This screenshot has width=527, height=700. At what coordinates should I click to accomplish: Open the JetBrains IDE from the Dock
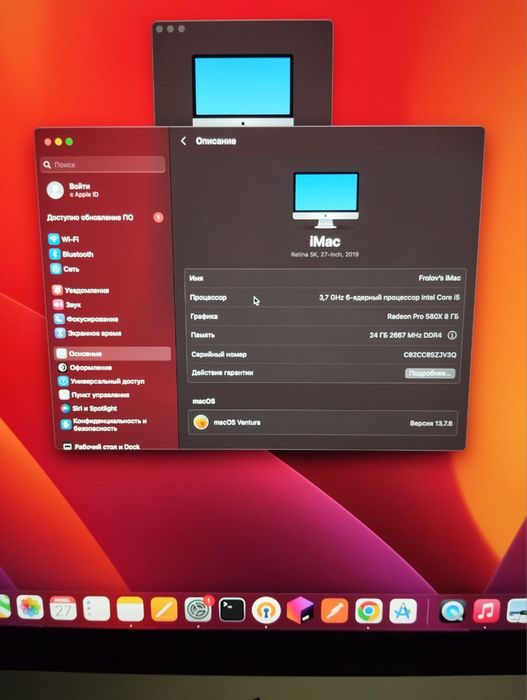pyautogui.click(x=300, y=610)
